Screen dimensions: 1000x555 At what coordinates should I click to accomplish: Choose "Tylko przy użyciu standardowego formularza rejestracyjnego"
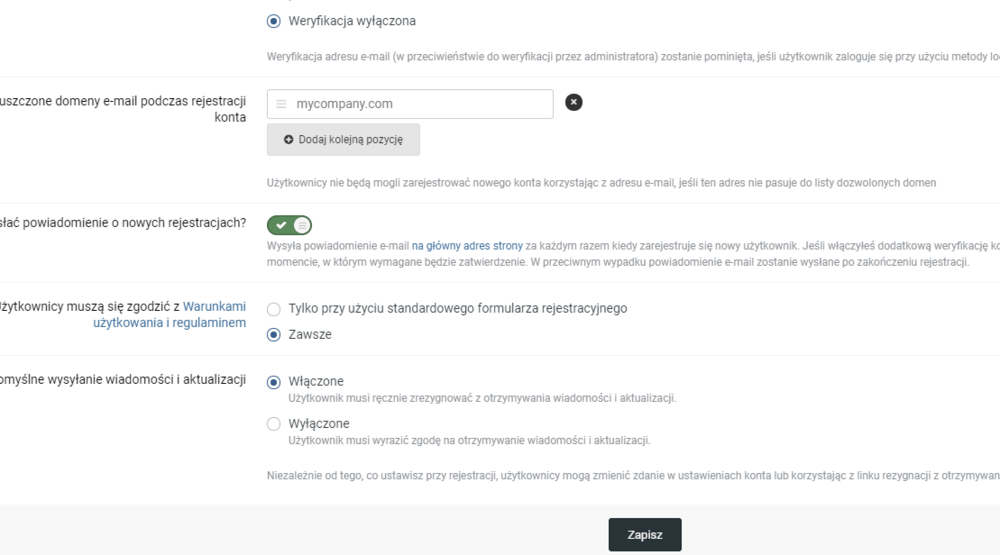(274, 308)
